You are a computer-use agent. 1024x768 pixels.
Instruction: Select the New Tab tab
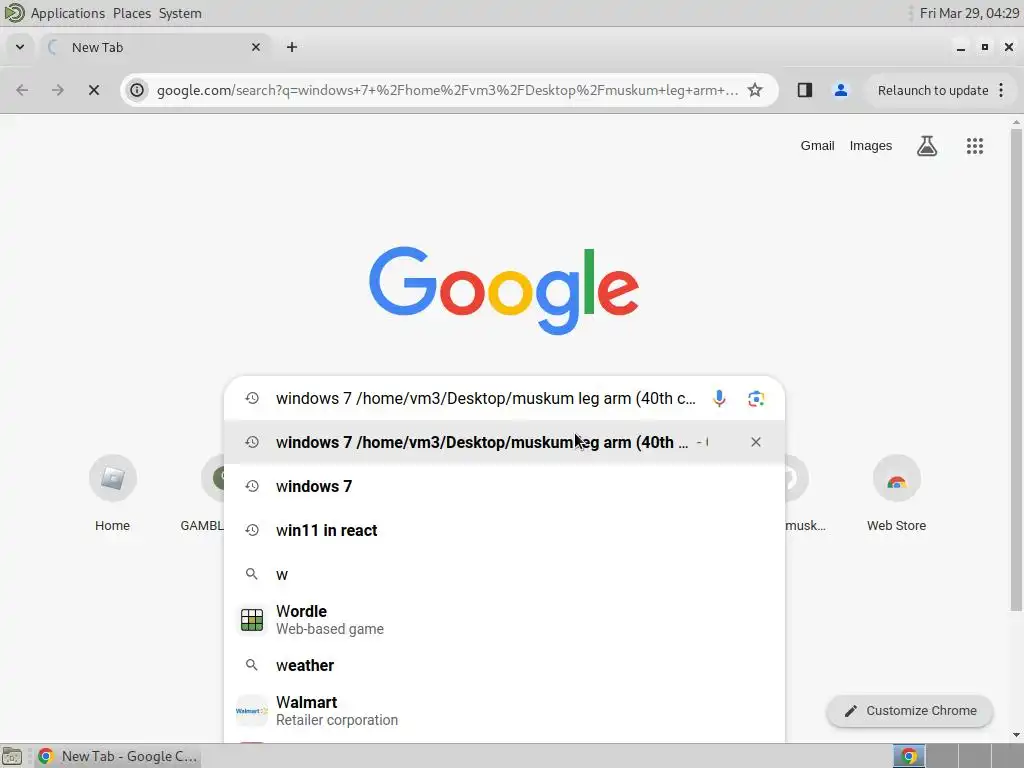[155, 47]
